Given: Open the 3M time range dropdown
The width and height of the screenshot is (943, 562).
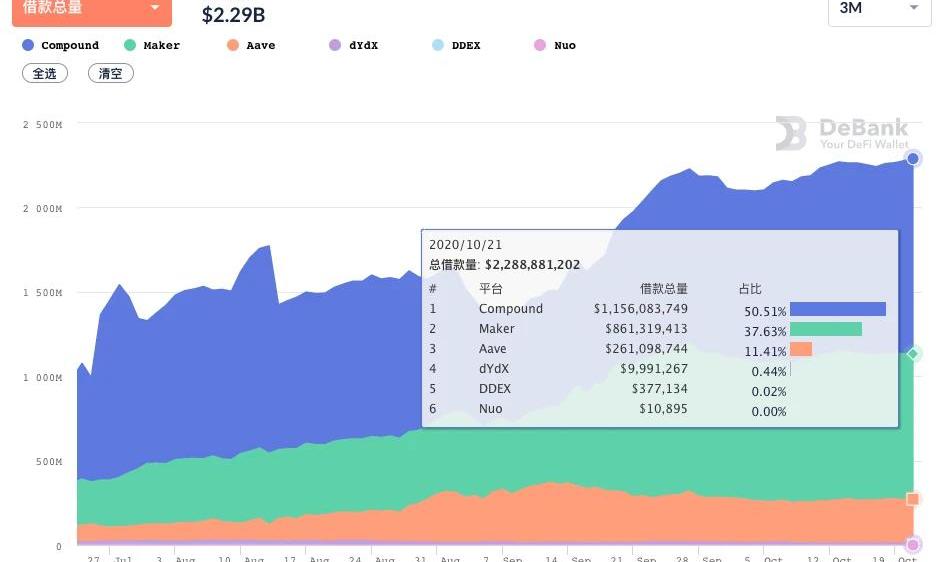Looking at the screenshot, I should pos(879,10).
